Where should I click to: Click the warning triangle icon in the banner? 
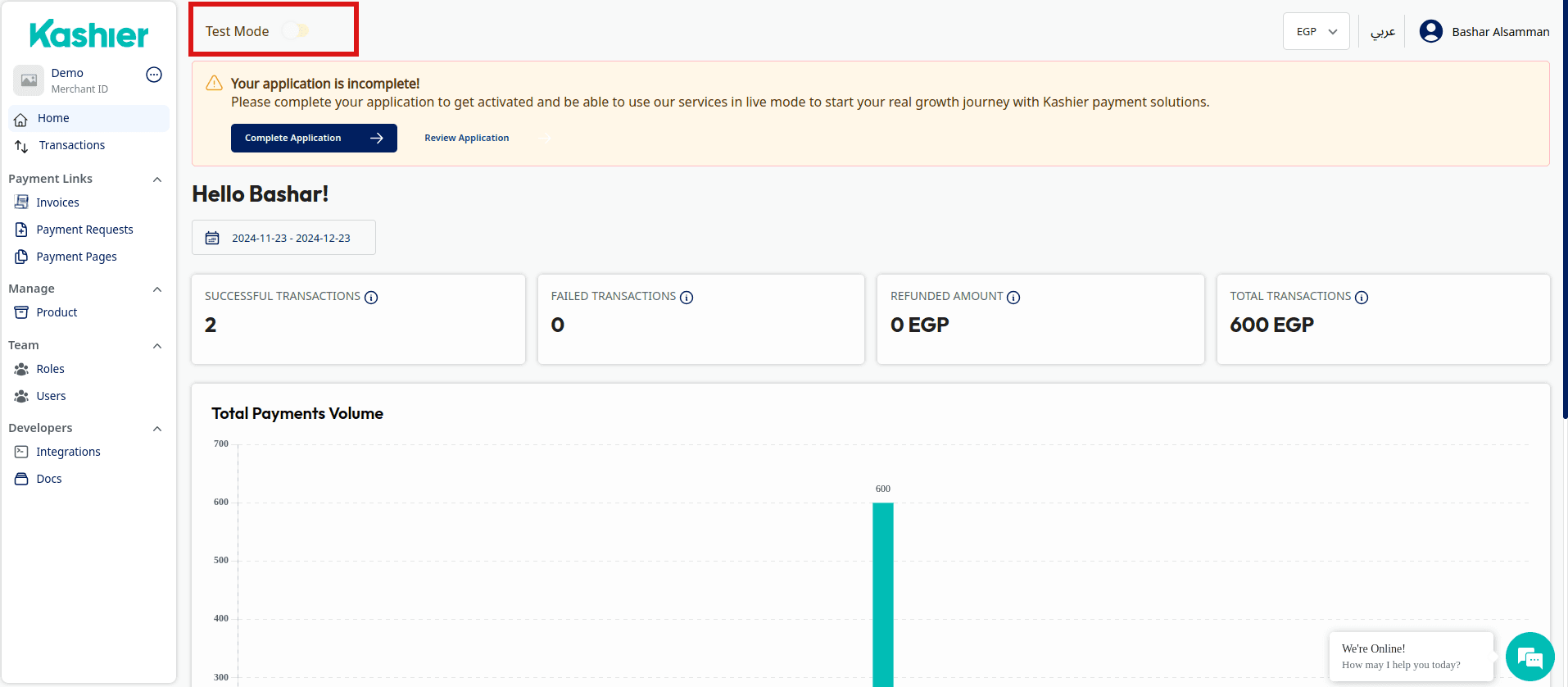pos(214,84)
